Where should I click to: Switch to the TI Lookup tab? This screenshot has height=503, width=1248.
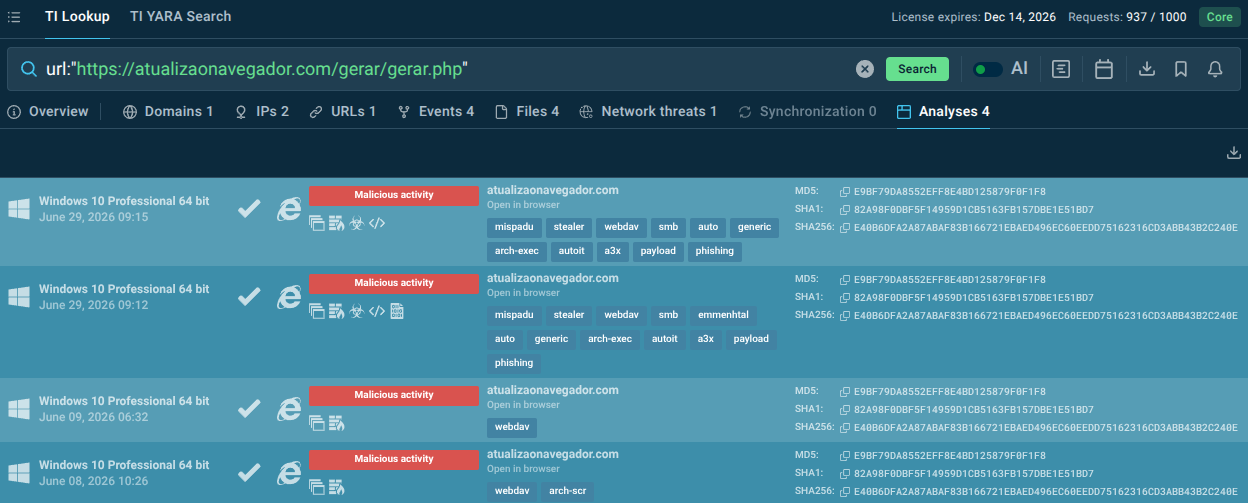(77, 17)
